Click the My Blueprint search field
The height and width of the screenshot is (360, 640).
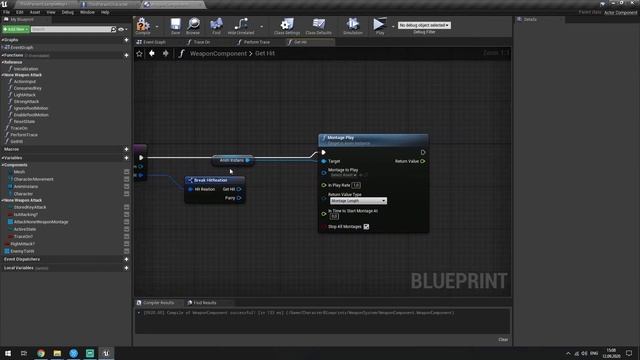point(71,29)
